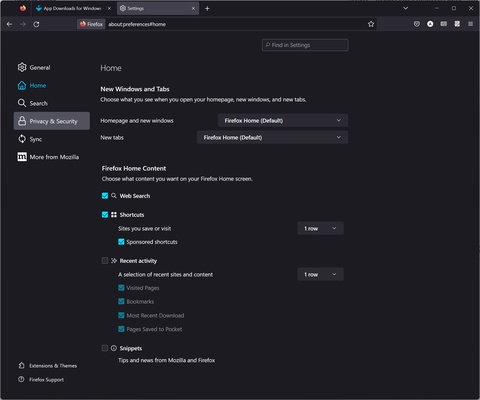Image resolution: width=480 pixels, height=400 pixels.
Task: Open More from Mozilla section
Action: pyautogui.click(x=51, y=157)
